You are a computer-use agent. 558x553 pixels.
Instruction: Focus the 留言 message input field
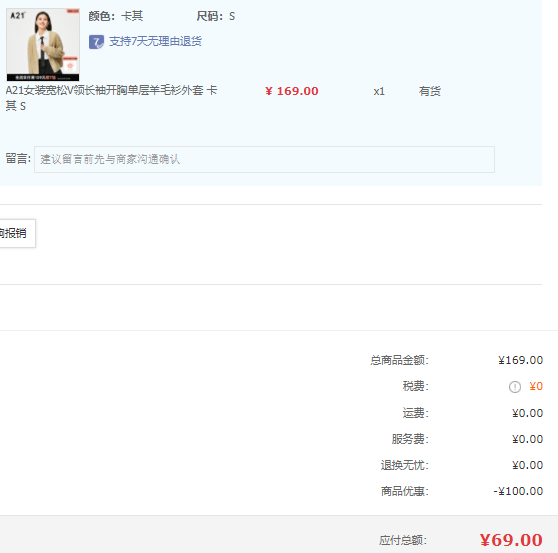pos(264,159)
